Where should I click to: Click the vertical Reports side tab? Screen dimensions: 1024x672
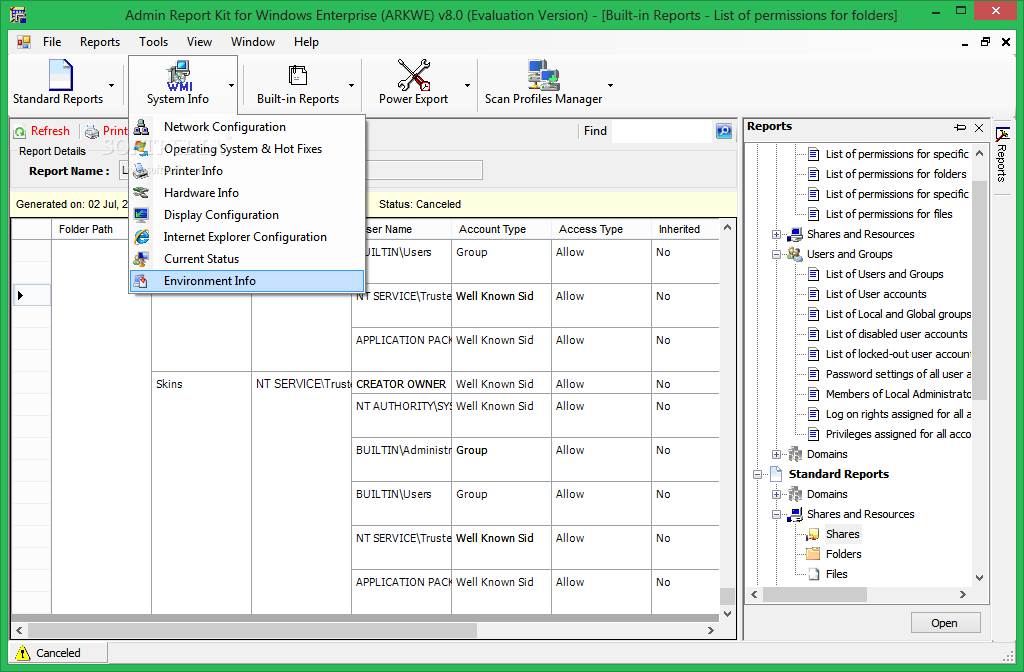[1001, 154]
